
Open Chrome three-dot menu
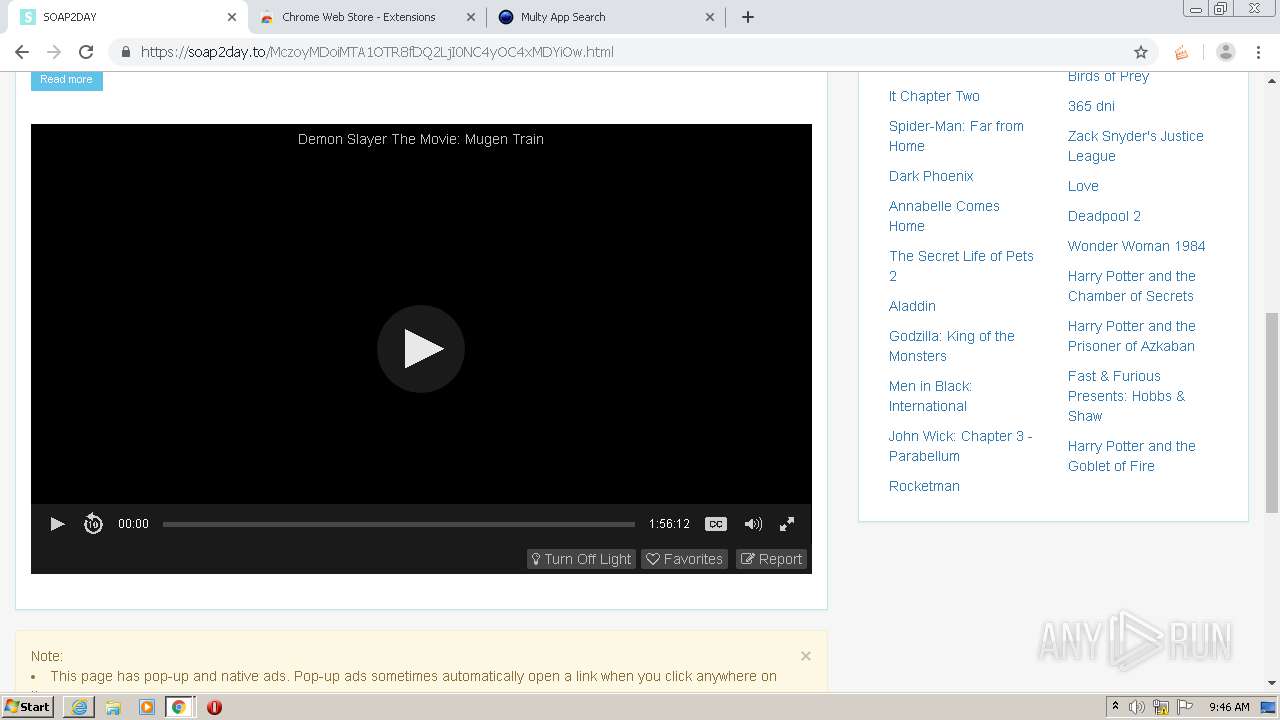click(x=1259, y=52)
